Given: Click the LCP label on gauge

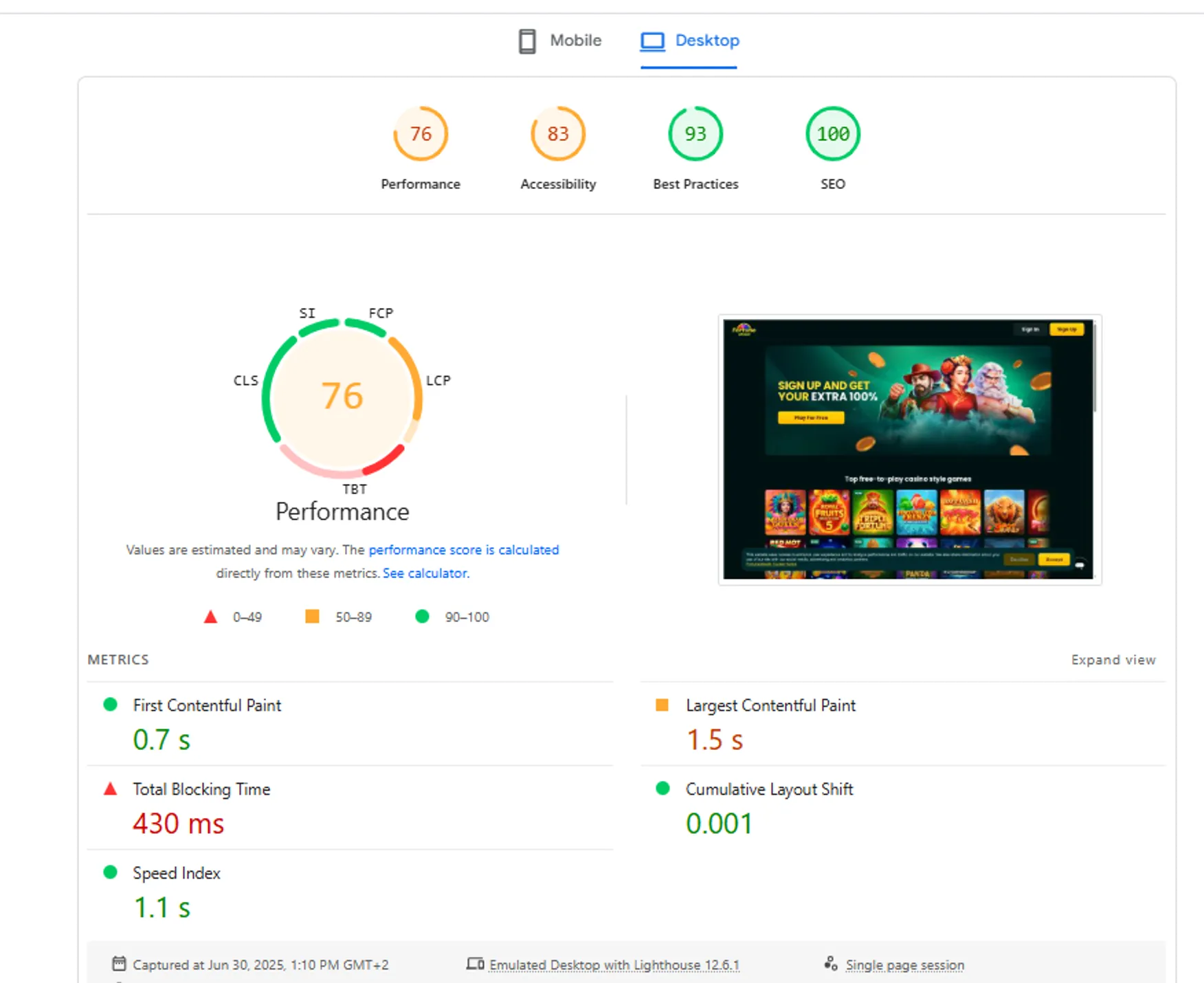Looking at the screenshot, I should 438,380.
